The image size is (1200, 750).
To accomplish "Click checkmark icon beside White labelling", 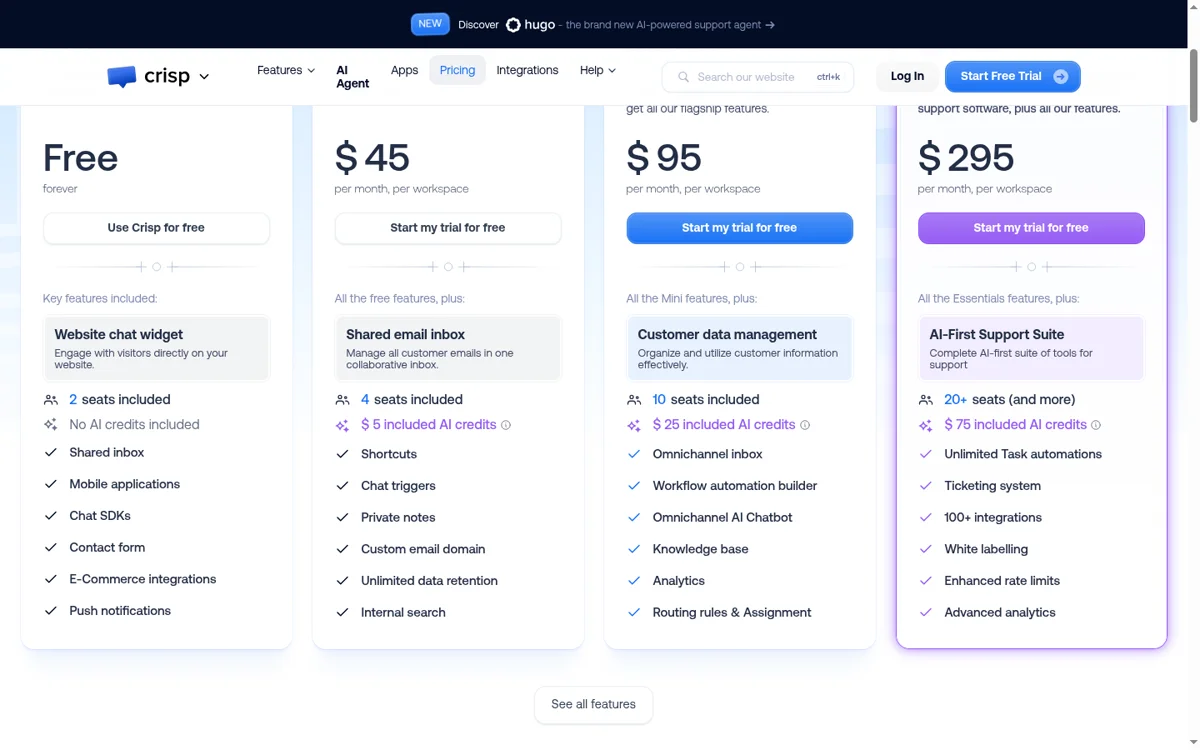I will click(x=926, y=549).
